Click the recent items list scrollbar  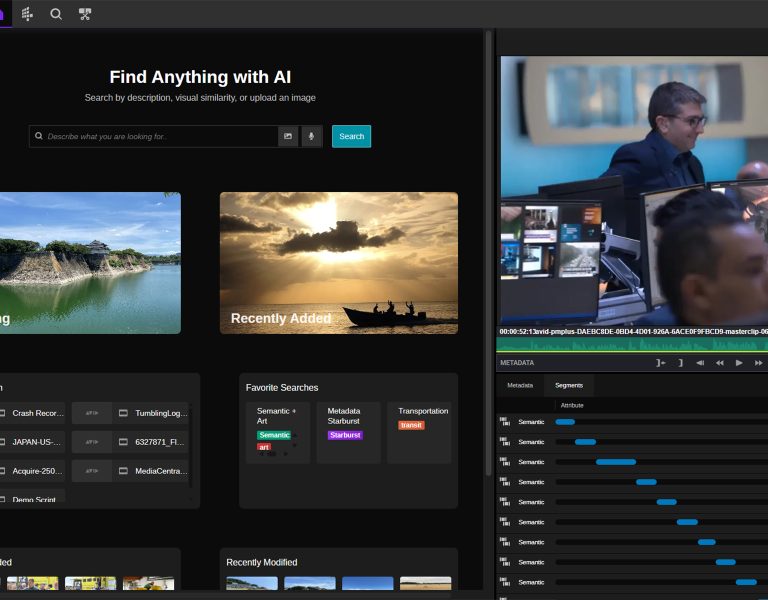191,446
